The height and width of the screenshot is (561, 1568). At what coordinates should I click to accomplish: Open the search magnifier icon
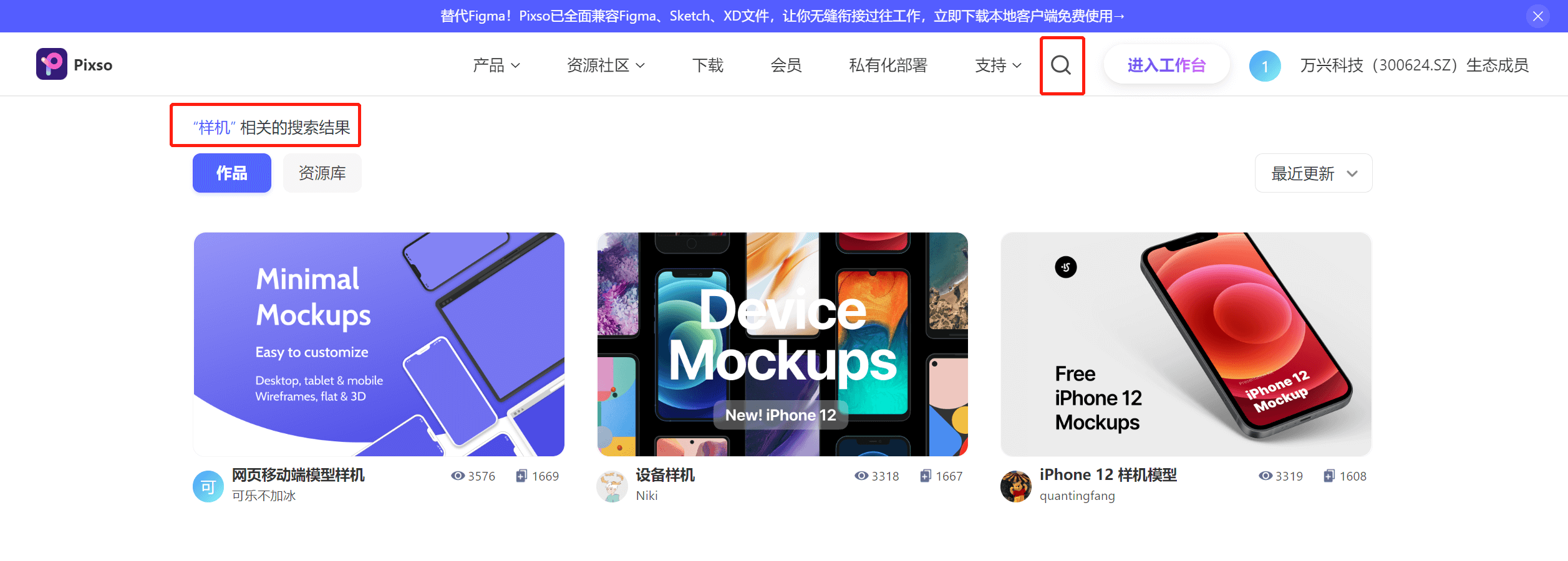1061,65
